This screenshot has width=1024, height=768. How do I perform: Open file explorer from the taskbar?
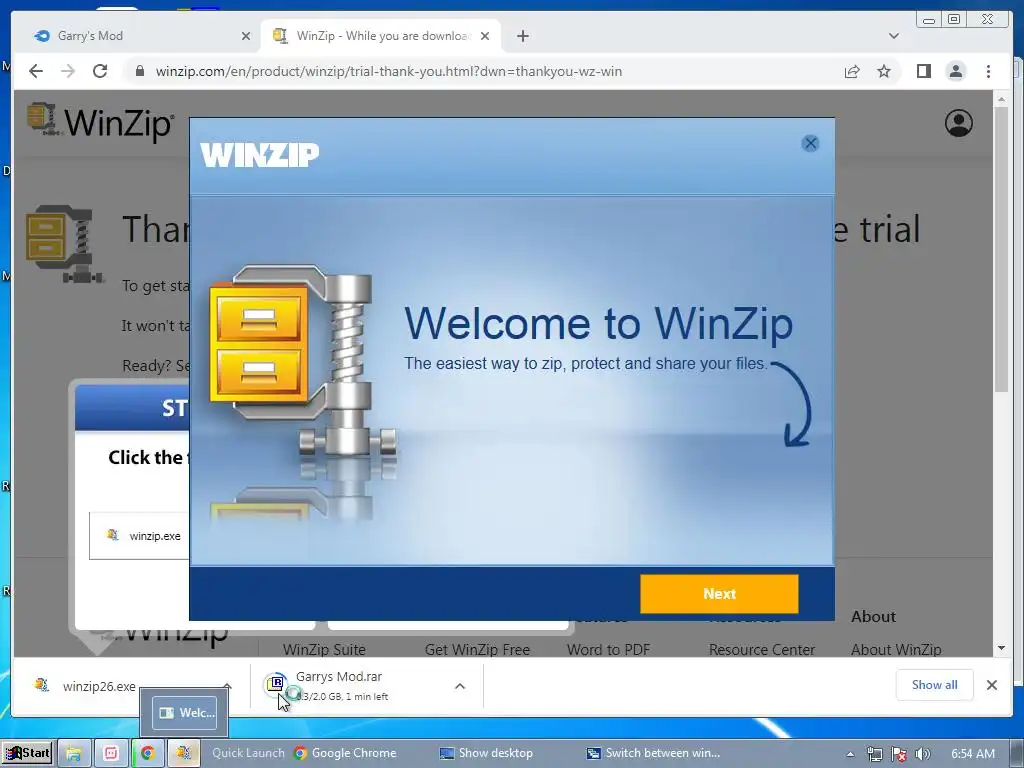pyautogui.click(x=74, y=753)
